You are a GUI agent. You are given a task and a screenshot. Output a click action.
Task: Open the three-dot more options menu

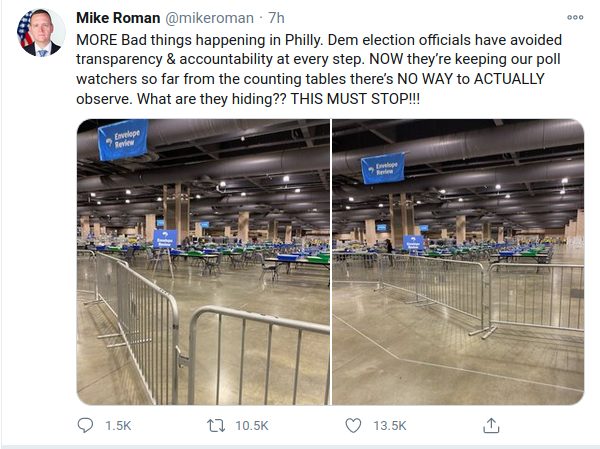pyautogui.click(x=575, y=18)
